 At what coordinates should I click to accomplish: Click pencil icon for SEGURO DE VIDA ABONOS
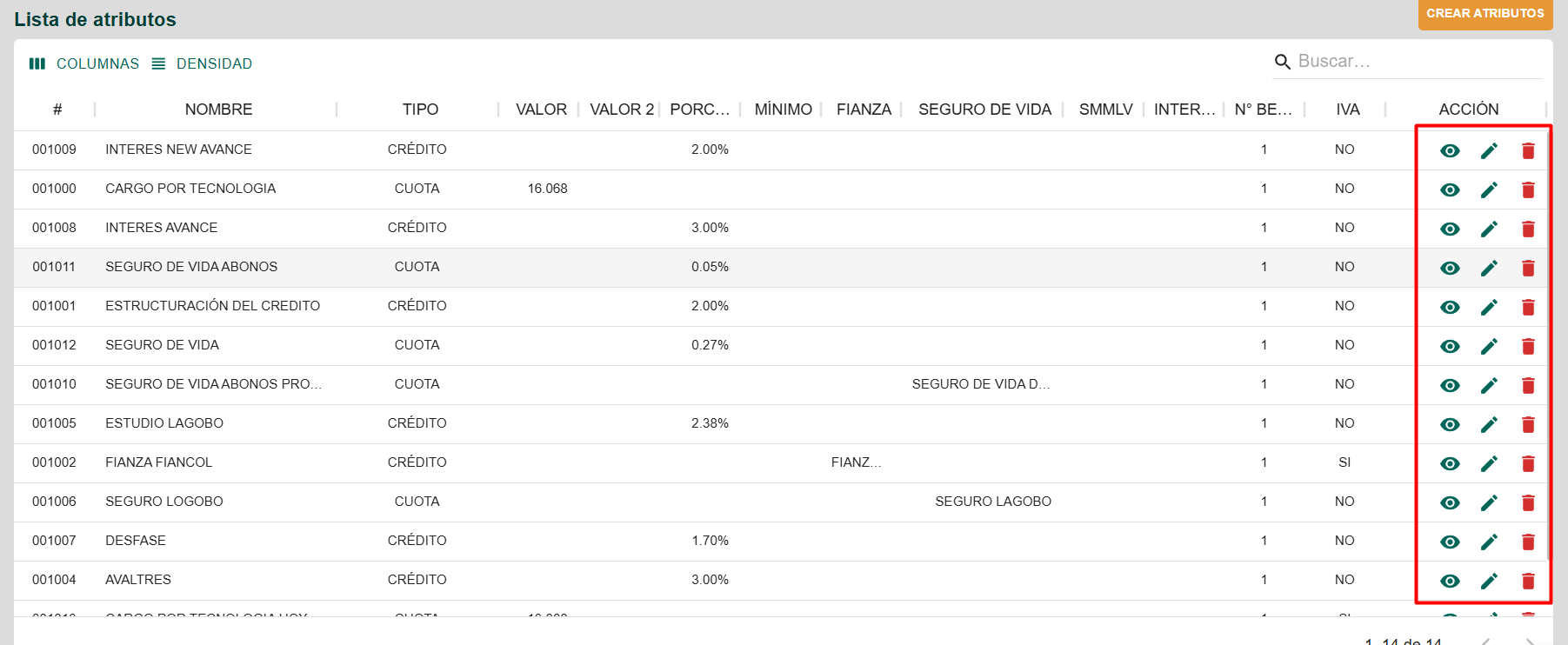1489,269
